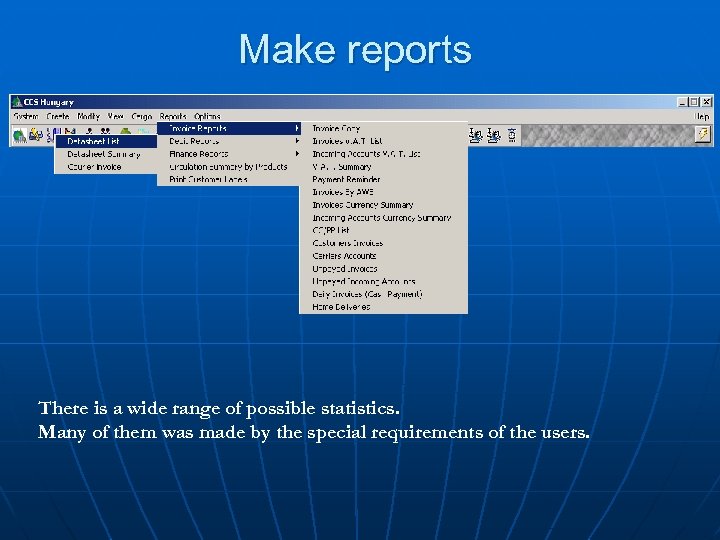Expand the Invoice Reports submenu arrow
The width and height of the screenshot is (720, 540).
point(297,129)
